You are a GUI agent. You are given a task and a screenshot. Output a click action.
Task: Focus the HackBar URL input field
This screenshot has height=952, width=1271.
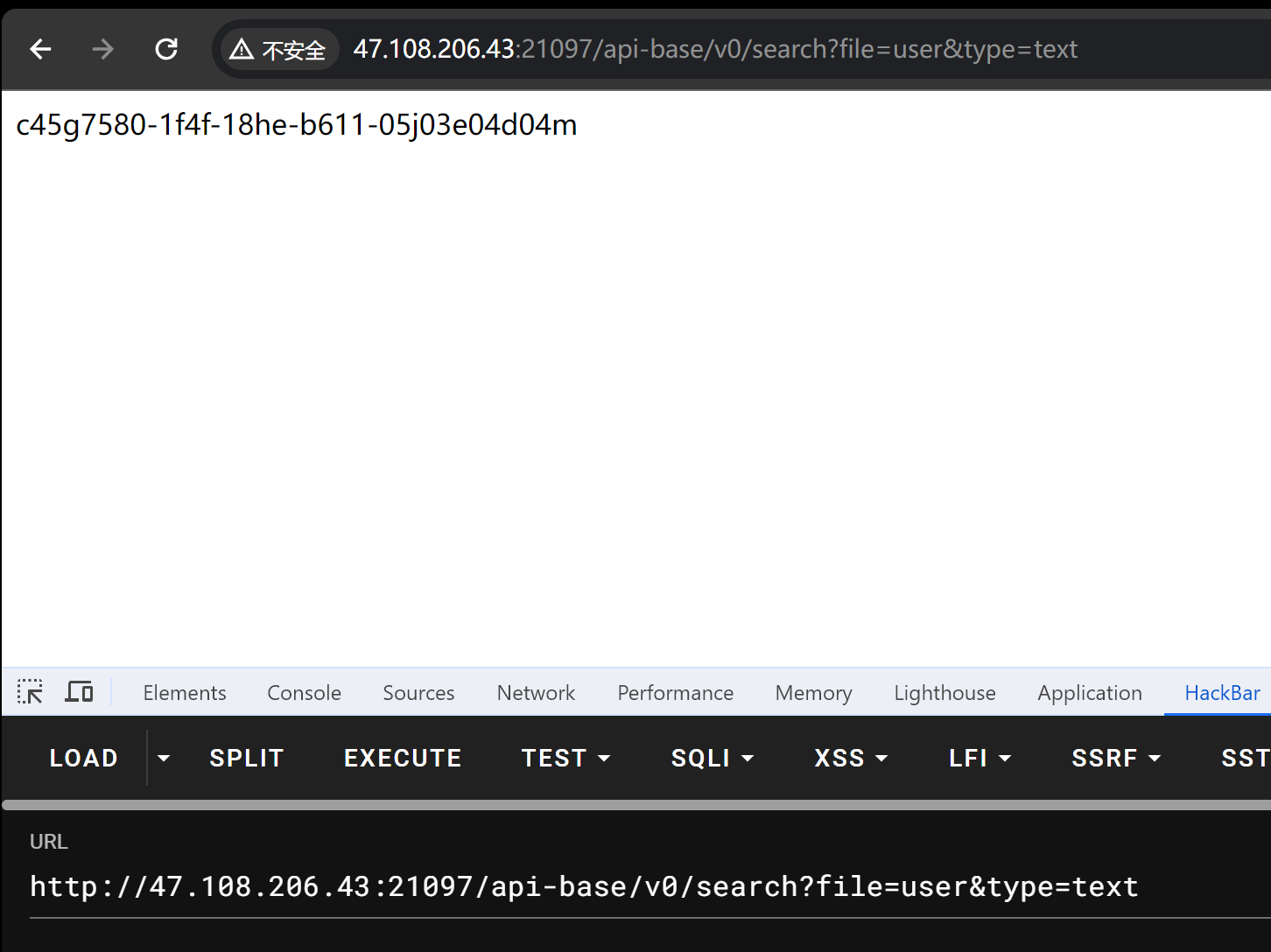pyautogui.click(x=650, y=887)
